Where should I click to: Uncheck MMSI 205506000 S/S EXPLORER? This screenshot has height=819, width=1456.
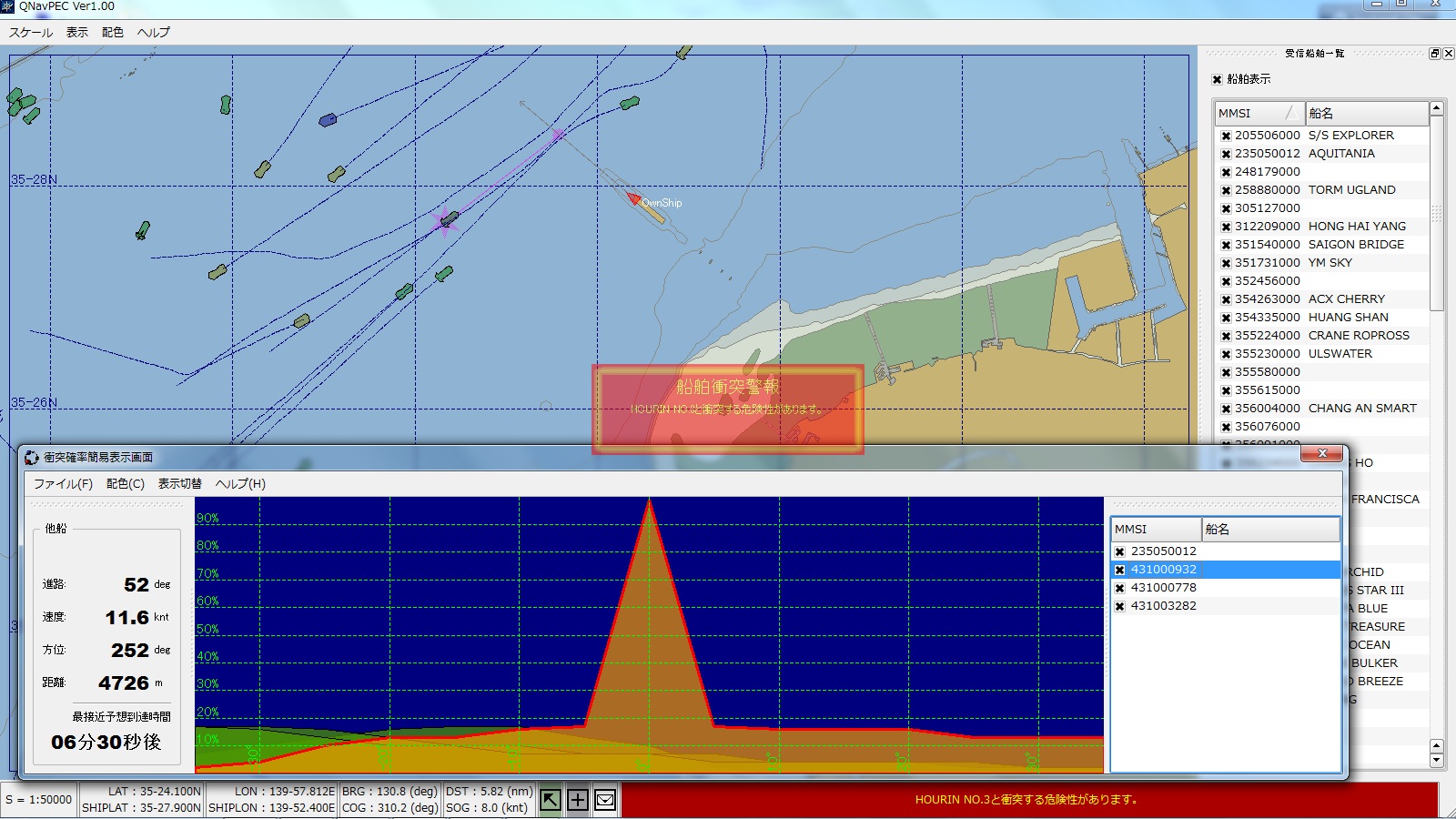click(x=1226, y=136)
